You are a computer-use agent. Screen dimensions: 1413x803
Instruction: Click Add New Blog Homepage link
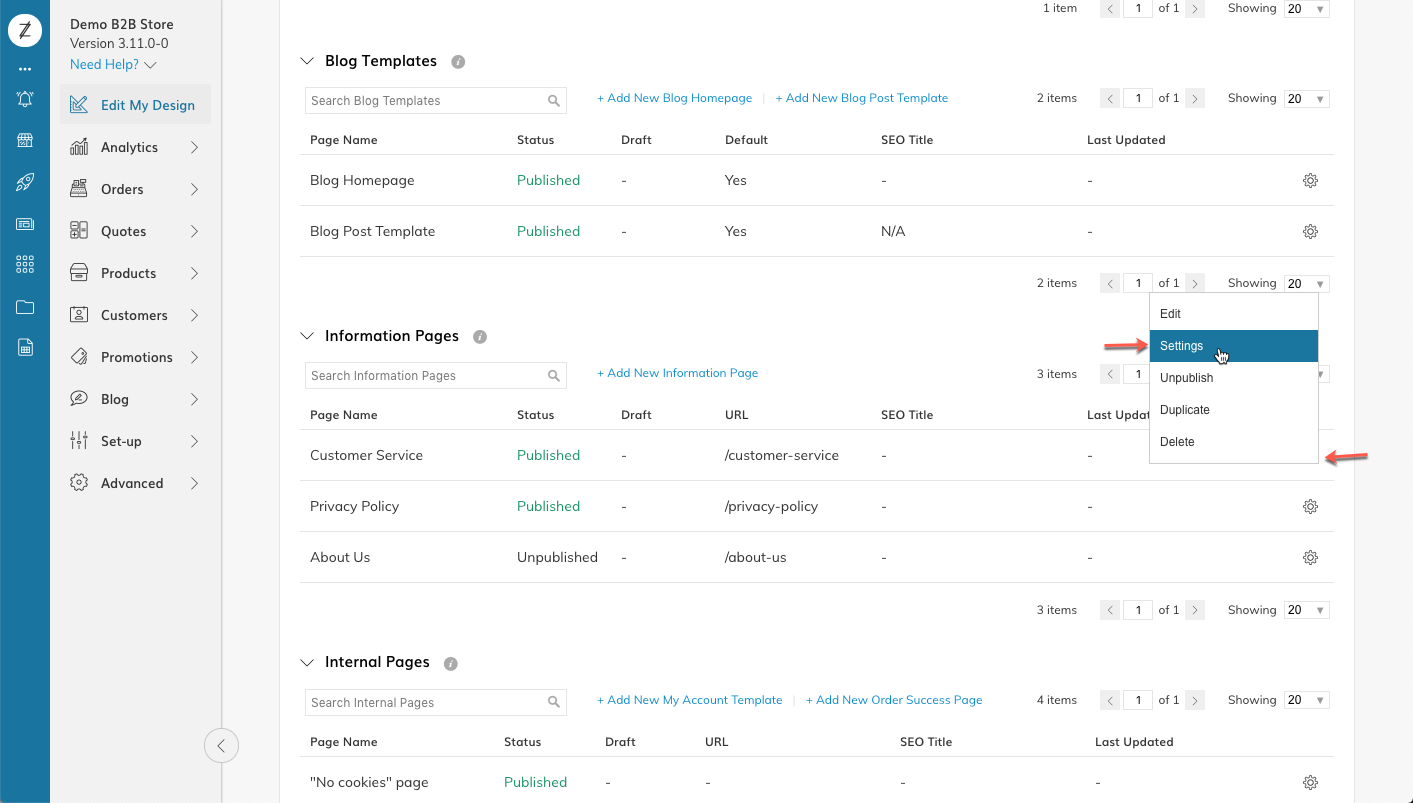675,98
